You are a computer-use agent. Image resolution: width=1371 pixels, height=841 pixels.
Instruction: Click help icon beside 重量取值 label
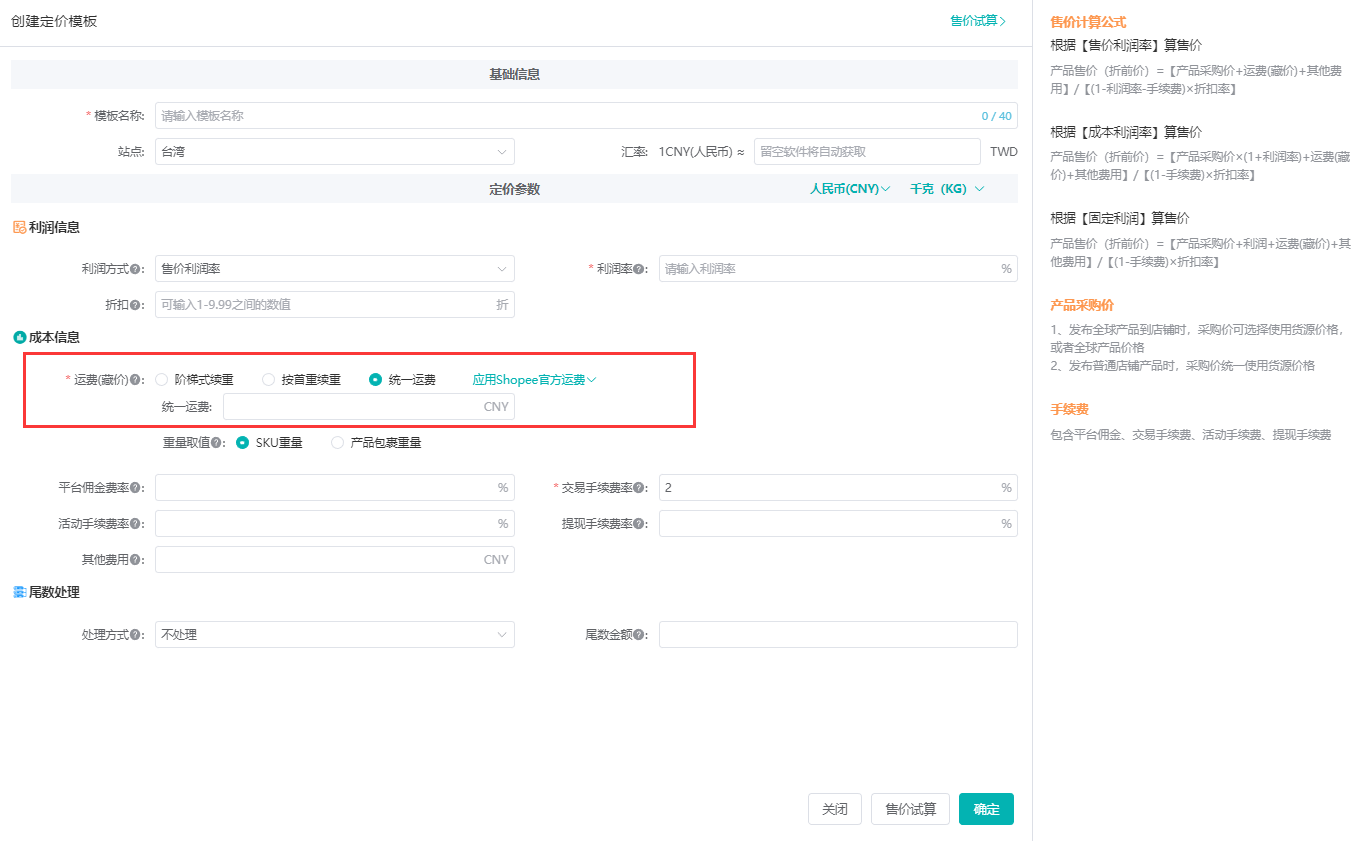click(x=217, y=443)
